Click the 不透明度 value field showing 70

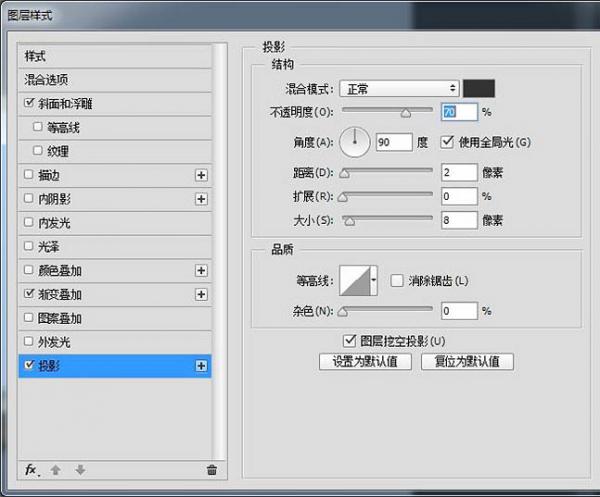click(x=459, y=112)
